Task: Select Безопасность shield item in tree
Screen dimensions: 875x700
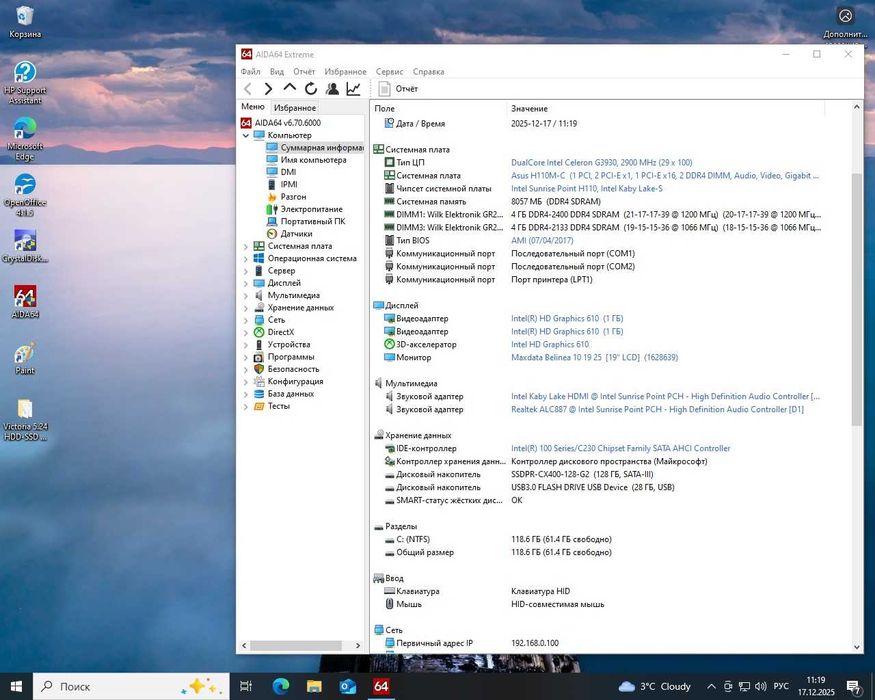Action: pyautogui.click(x=293, y=369)
